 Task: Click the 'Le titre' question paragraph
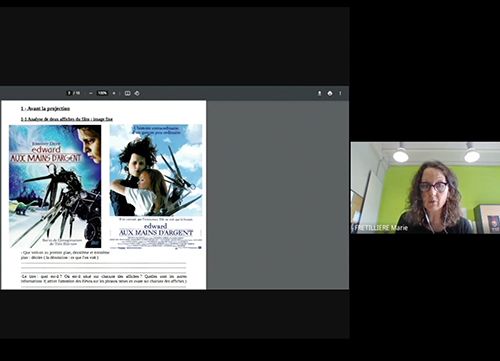click(x=104, y=279)
